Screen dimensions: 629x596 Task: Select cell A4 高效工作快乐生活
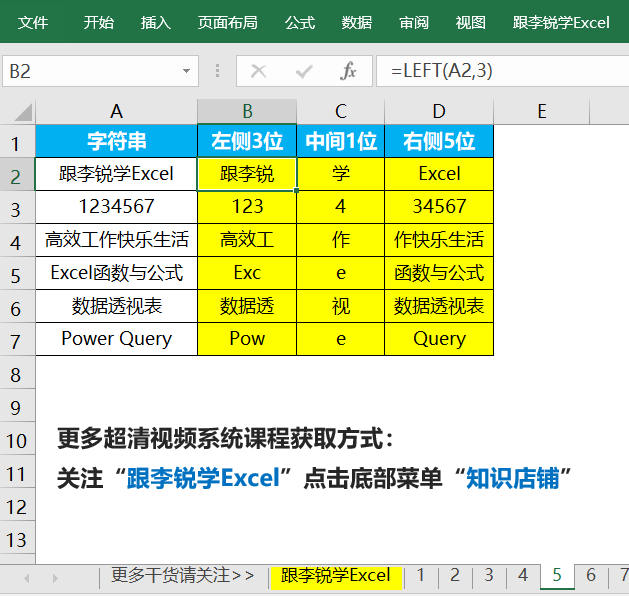tap(116, 240)
